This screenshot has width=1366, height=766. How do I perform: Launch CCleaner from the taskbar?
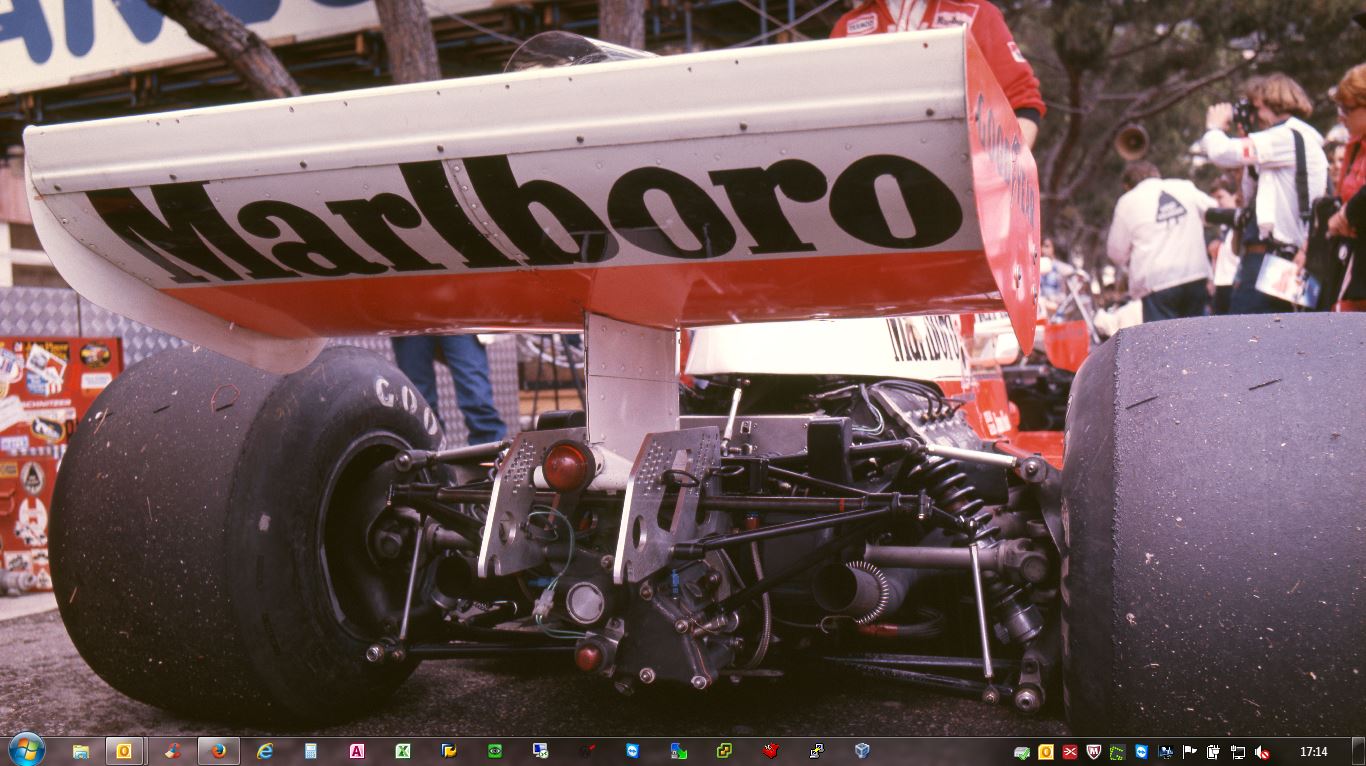point(172,751)
